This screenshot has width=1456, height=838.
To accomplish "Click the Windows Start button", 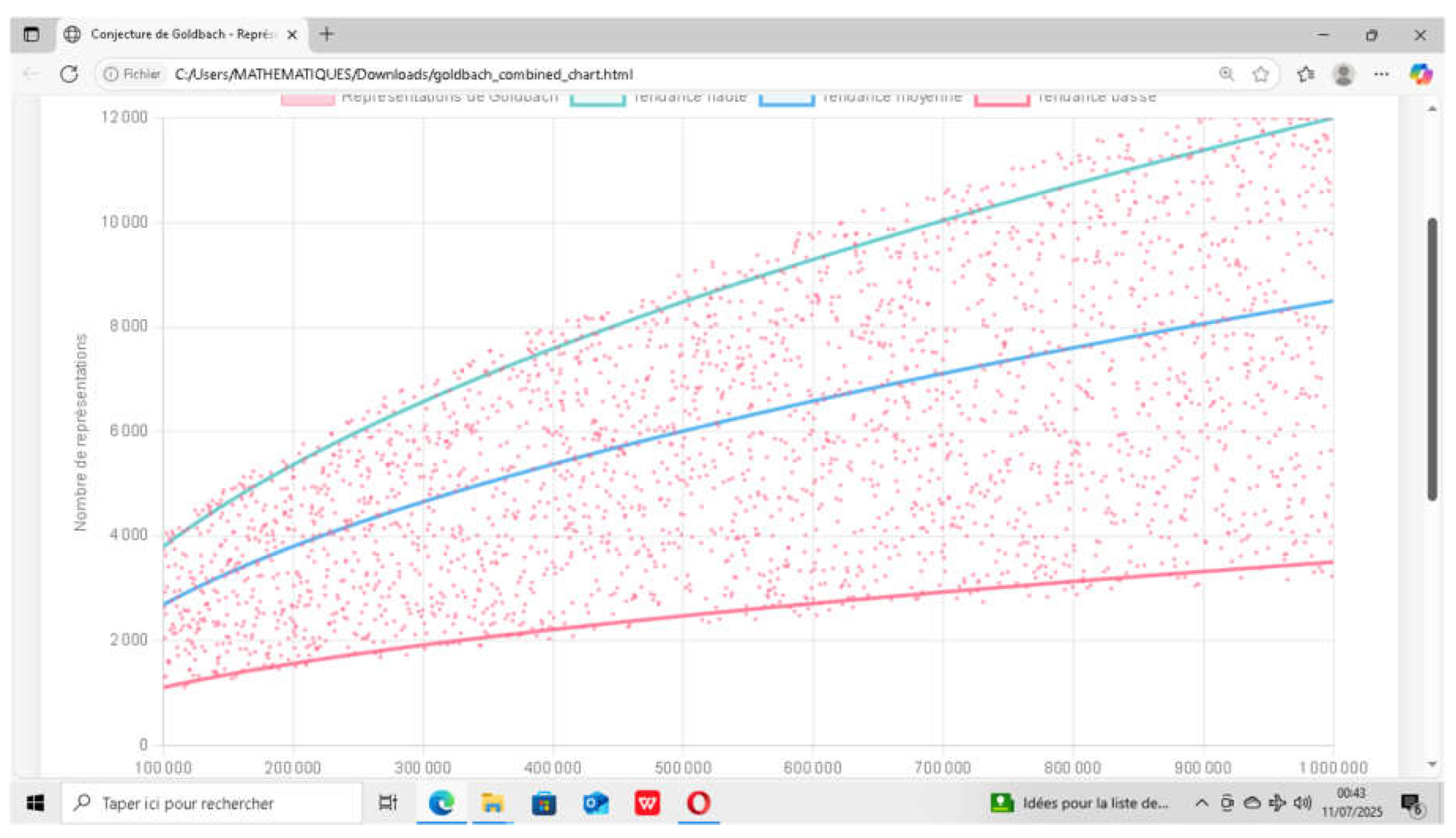I will click(x=35, y=803).
